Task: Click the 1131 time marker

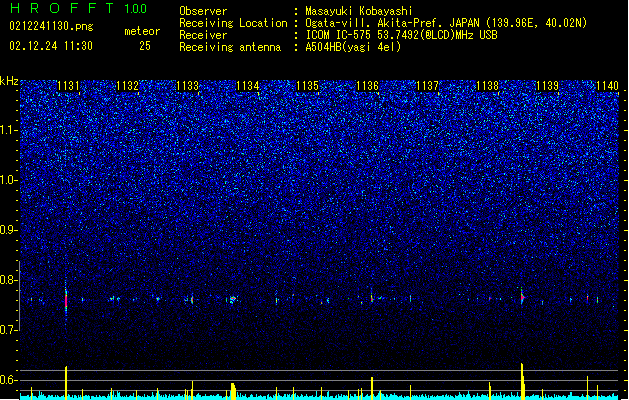Action: pos(68,85)
